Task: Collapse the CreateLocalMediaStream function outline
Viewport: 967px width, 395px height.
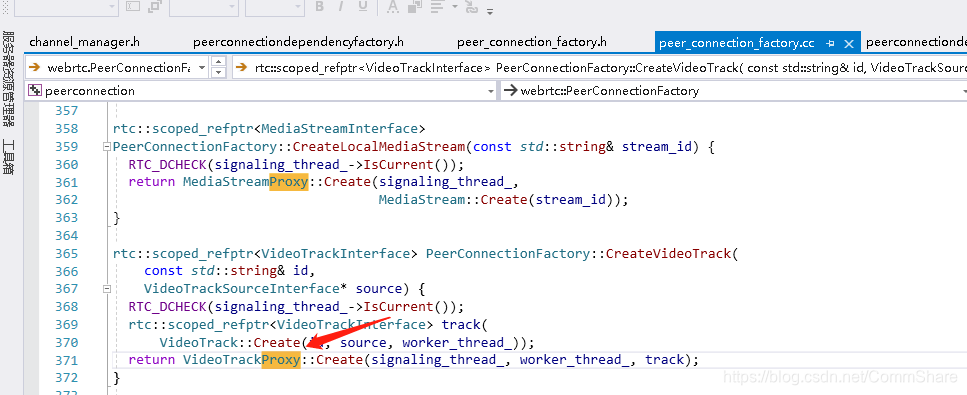Action: click(x=107, y=147)
